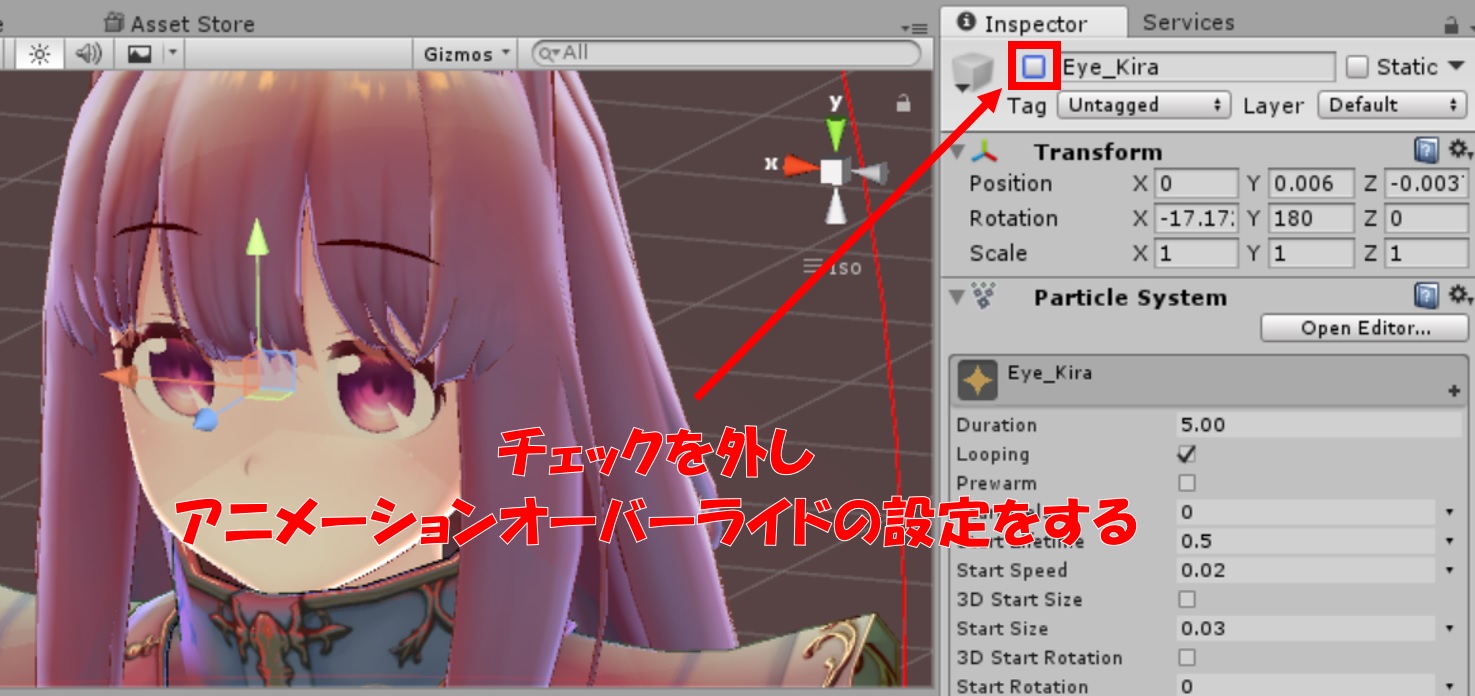Image resolution: width=1475 pixels, height=696 pixels.
Task: Switch to the Services tab
Action: point(1188,22)
